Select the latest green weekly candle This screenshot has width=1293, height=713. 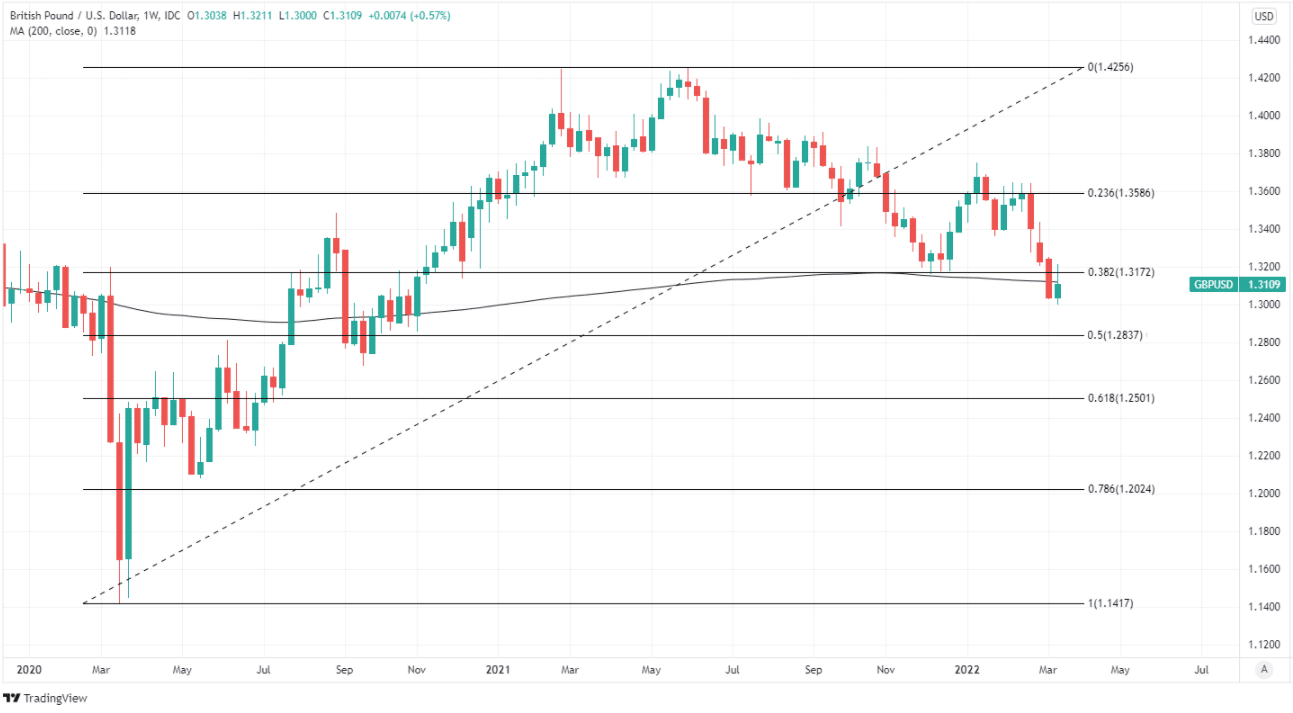coord(1058,291)
